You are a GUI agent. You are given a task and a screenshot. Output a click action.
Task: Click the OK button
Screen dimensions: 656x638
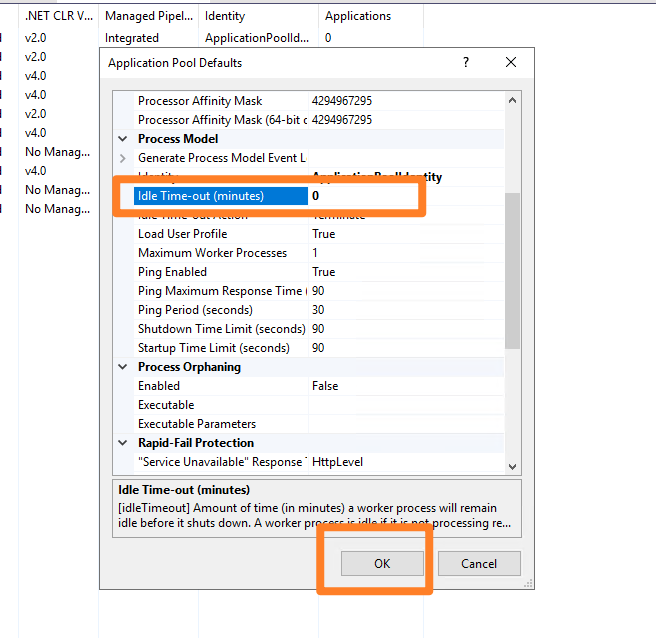click(x=382, y=563)
